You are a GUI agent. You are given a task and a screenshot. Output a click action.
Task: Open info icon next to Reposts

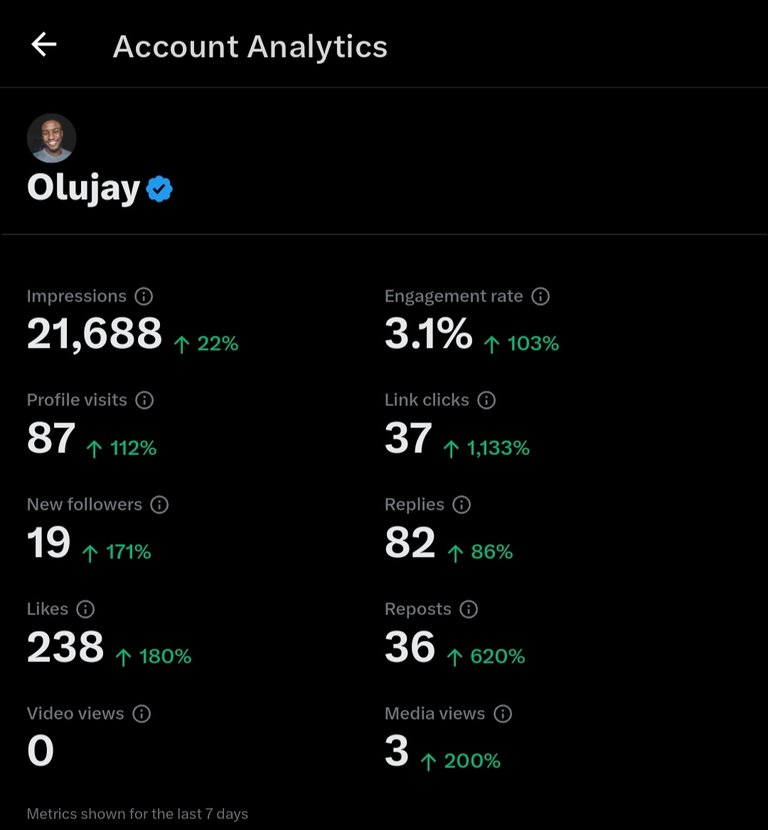click(x=468, y=609)
